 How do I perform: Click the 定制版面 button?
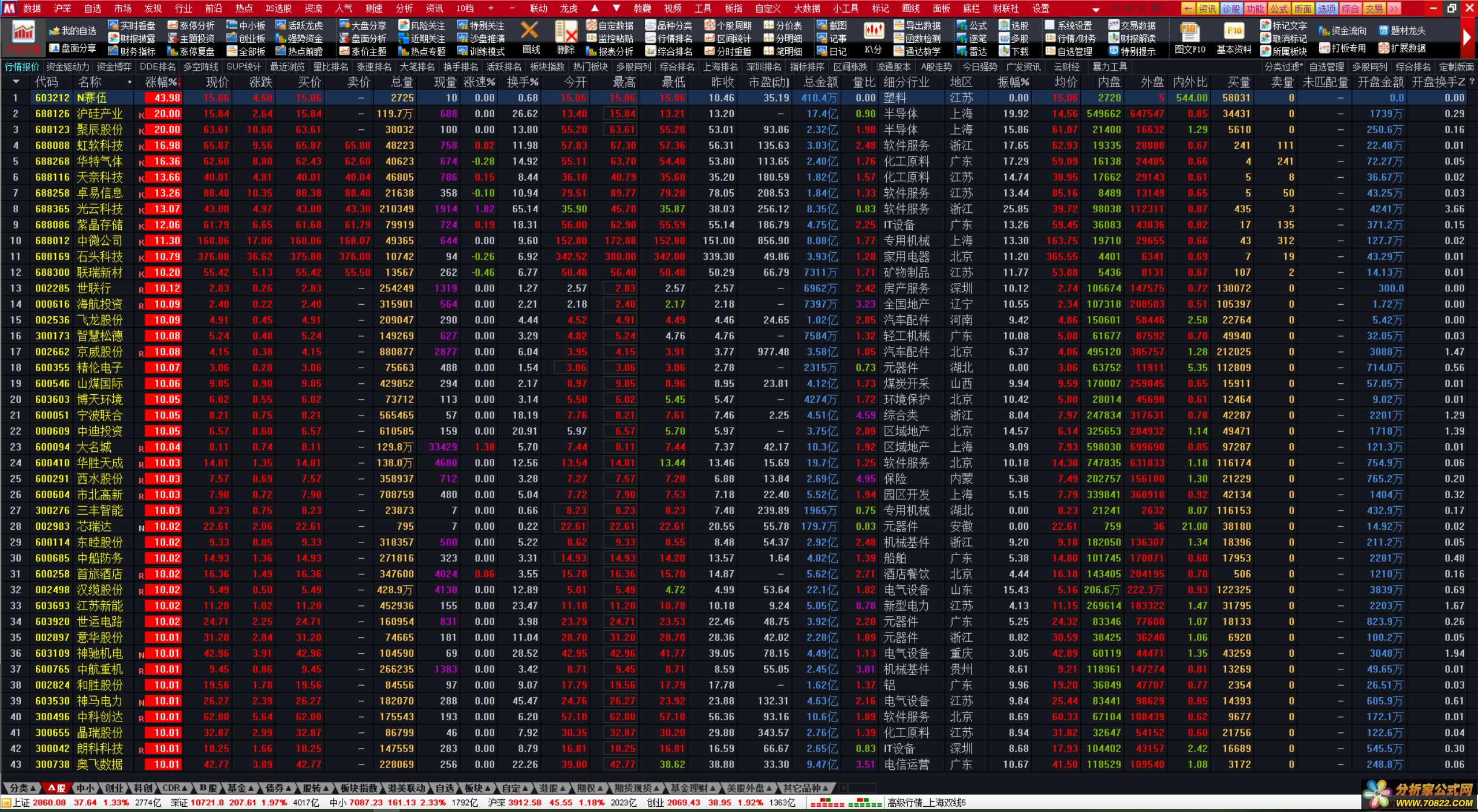[1456, 67]
